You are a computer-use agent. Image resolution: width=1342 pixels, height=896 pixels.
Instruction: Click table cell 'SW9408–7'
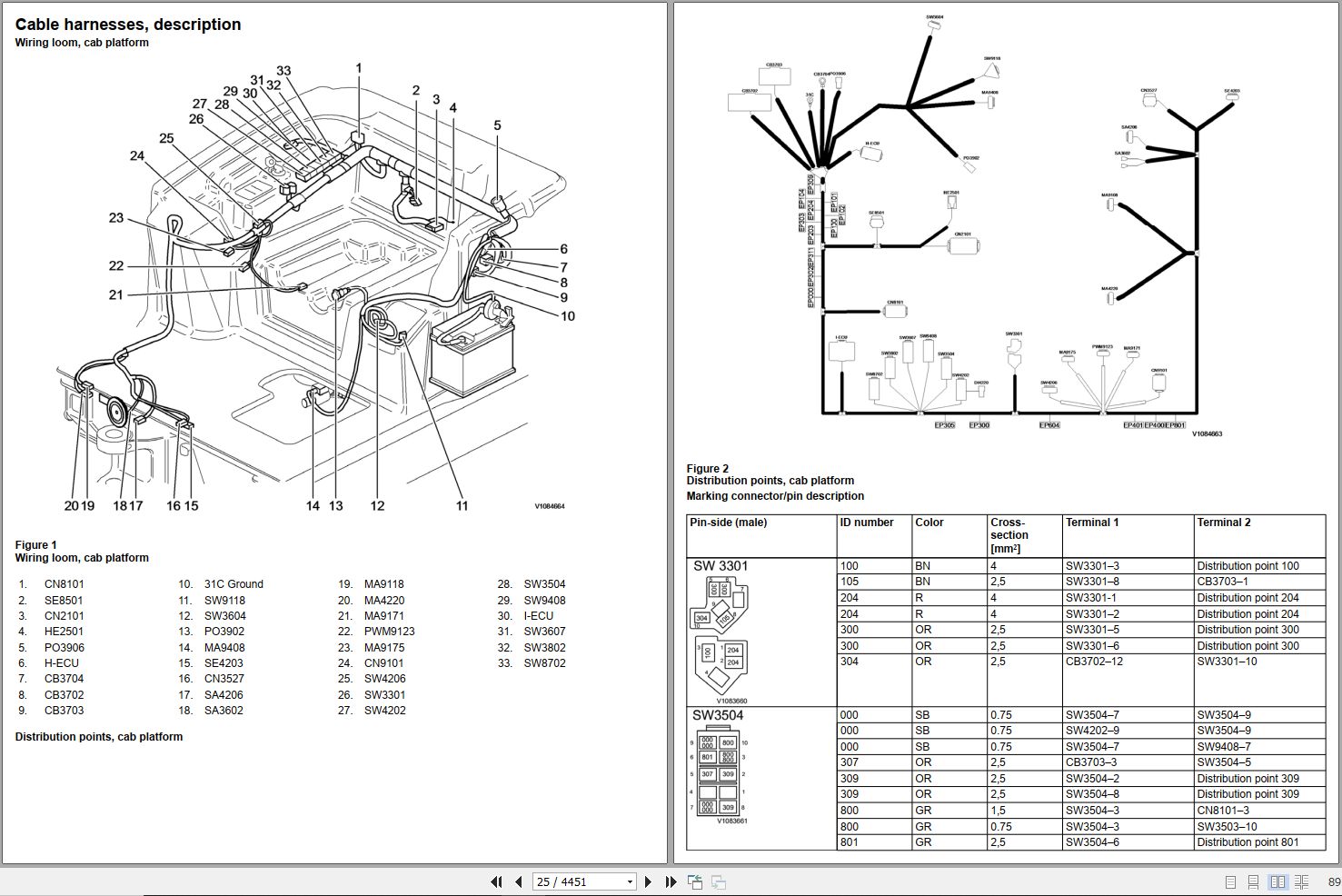pos(1224,747)
